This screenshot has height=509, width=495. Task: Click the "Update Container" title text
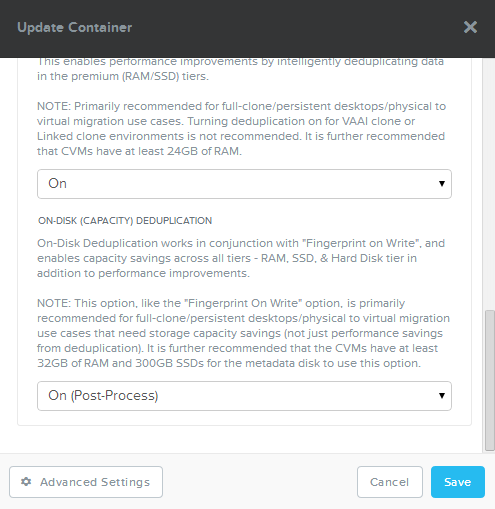[75, 27]
